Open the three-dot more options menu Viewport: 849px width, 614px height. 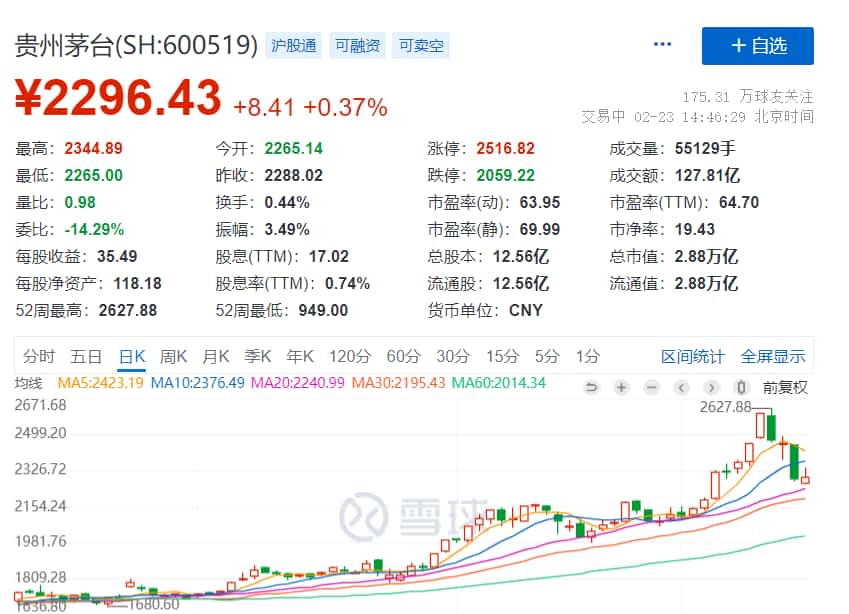(662, 45)
